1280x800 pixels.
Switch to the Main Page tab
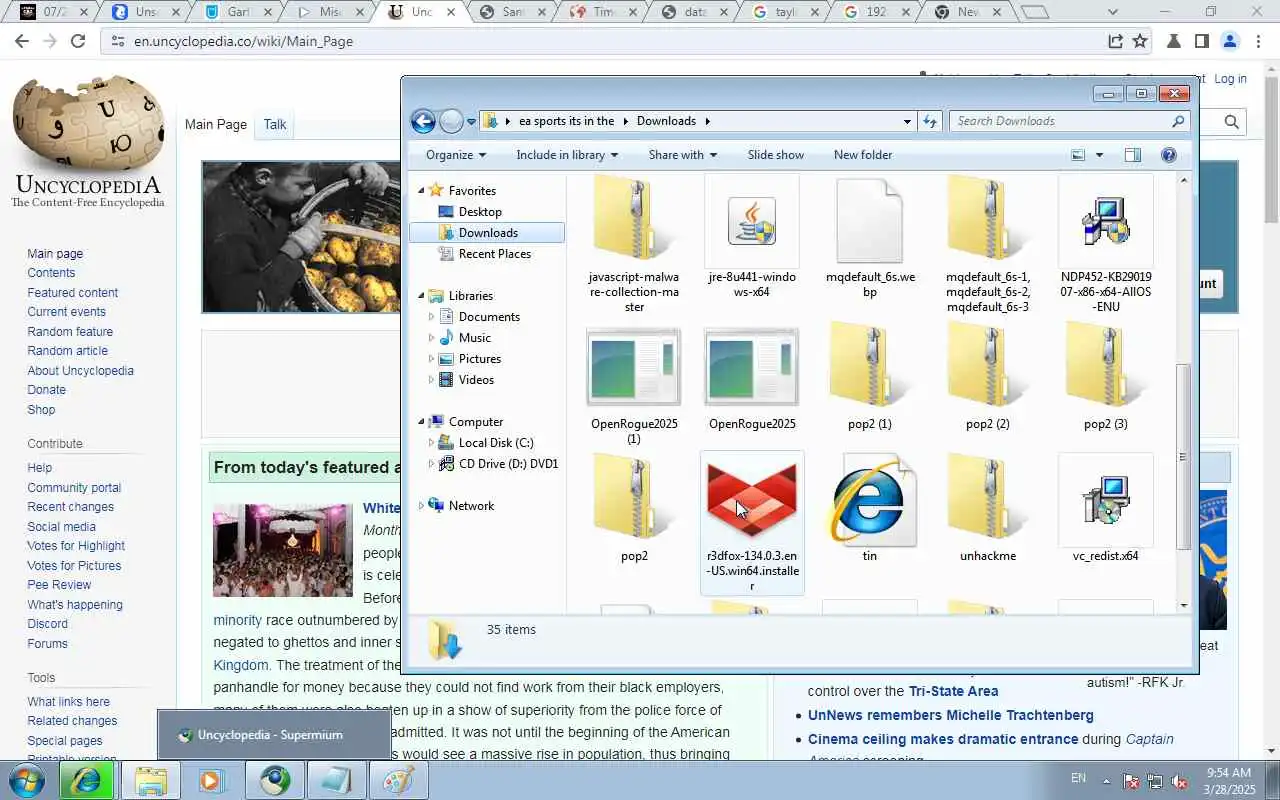tap(216, 124)
